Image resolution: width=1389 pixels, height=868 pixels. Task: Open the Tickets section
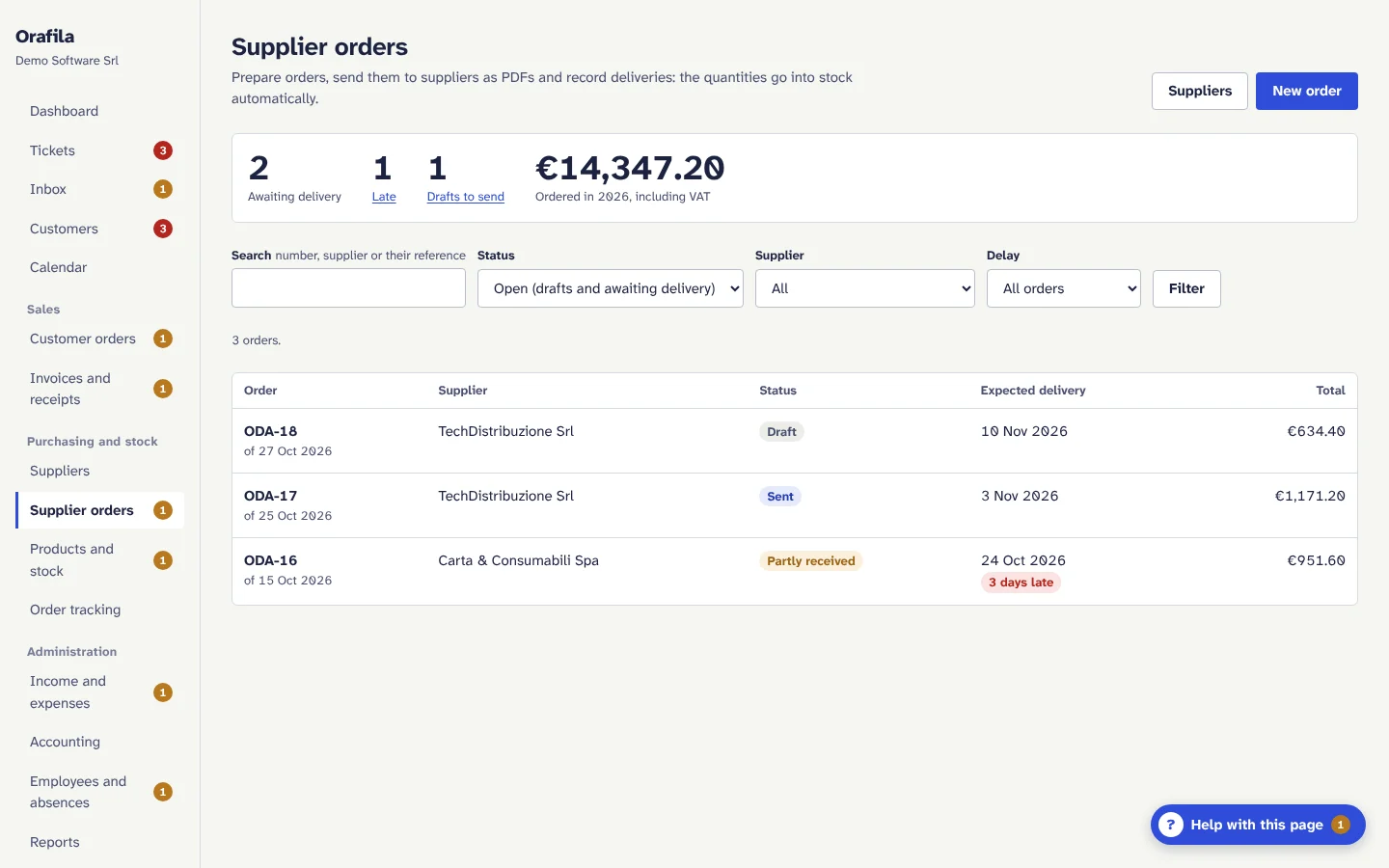tap(99, 150)
